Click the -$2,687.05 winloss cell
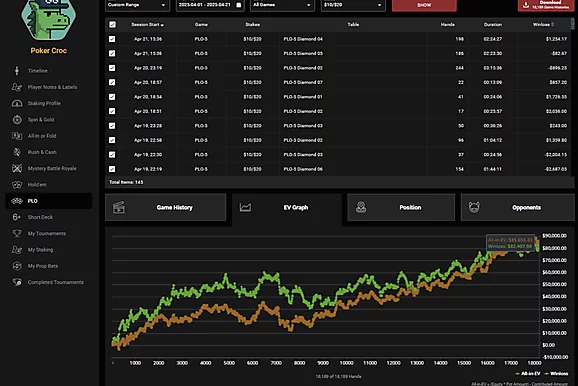The width and height of the screenshot is (578, 386). click(x=556, y=169)
